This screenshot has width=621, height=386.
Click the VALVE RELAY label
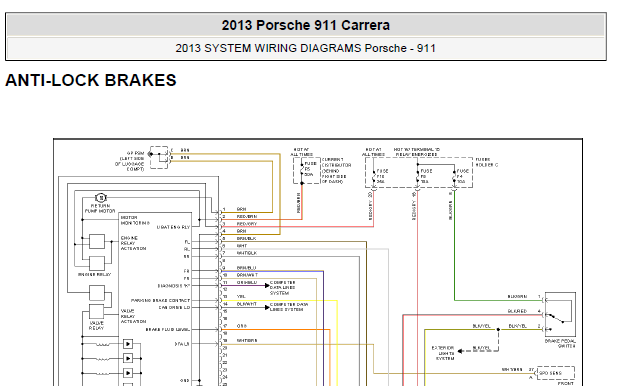[96, 325]
